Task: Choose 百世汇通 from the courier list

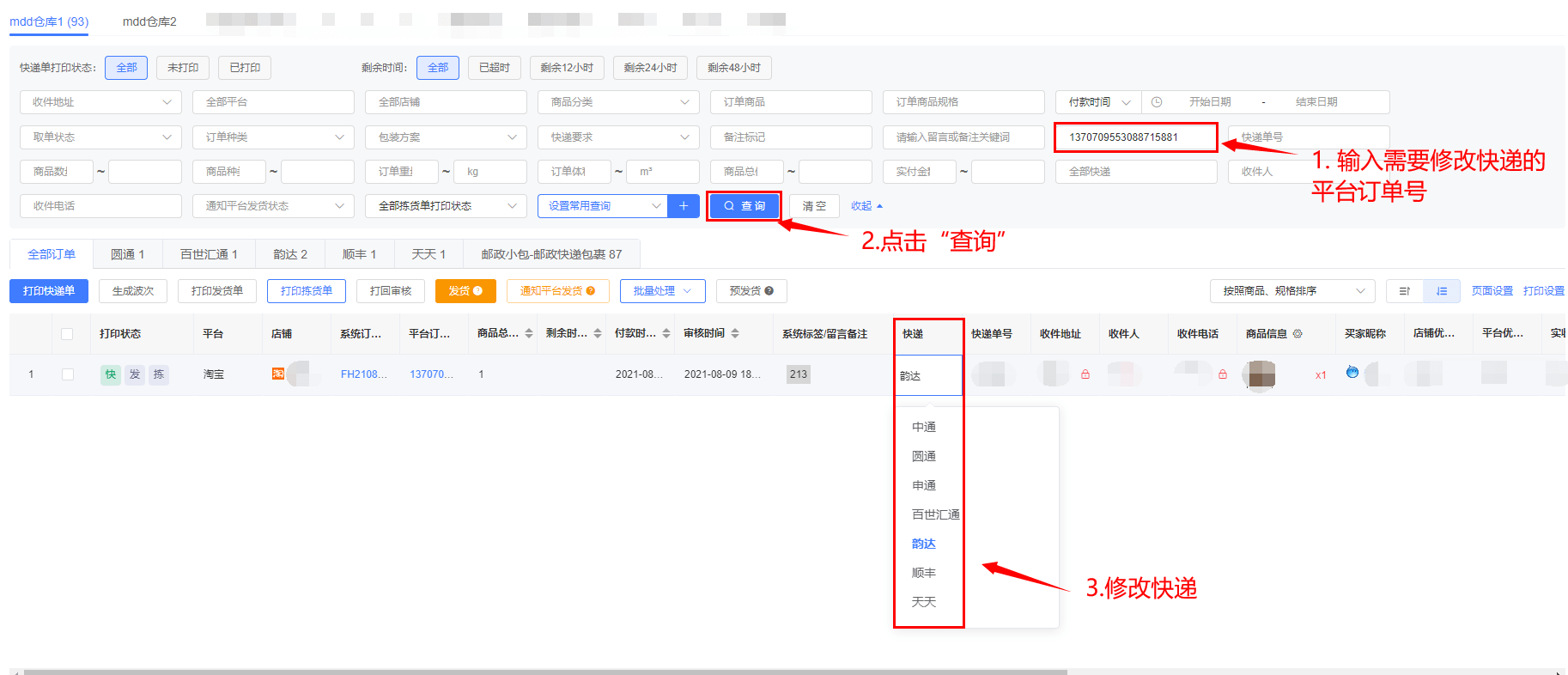Action: point(935,514)
